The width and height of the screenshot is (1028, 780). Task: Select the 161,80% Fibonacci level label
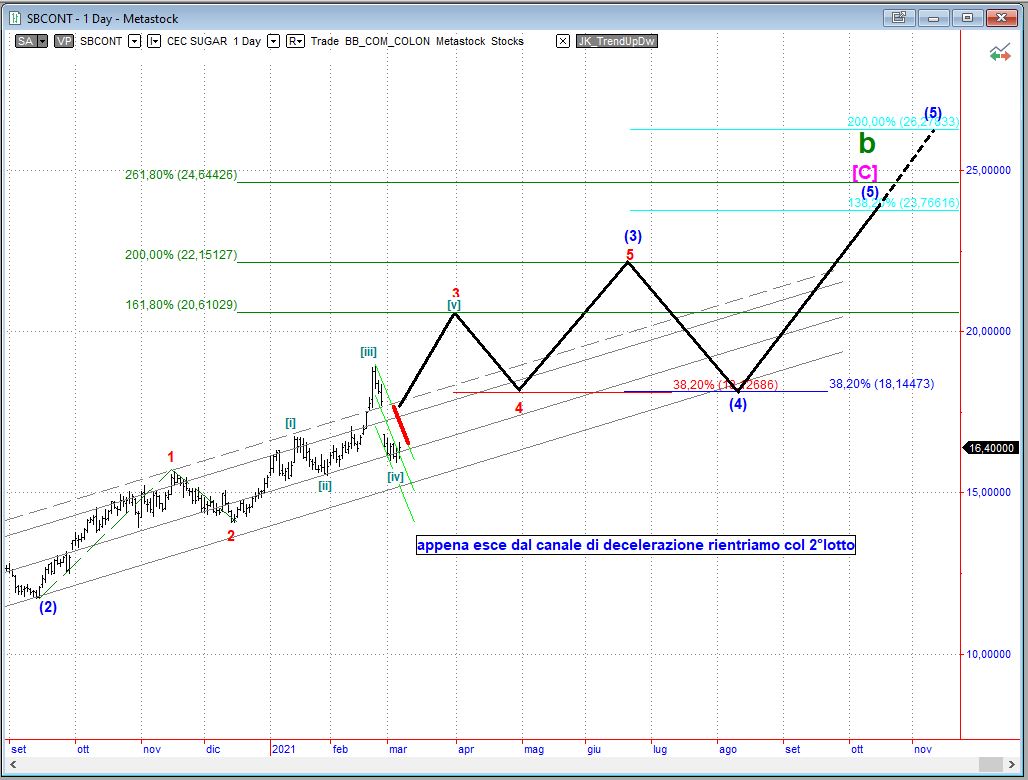coord(181,305)
